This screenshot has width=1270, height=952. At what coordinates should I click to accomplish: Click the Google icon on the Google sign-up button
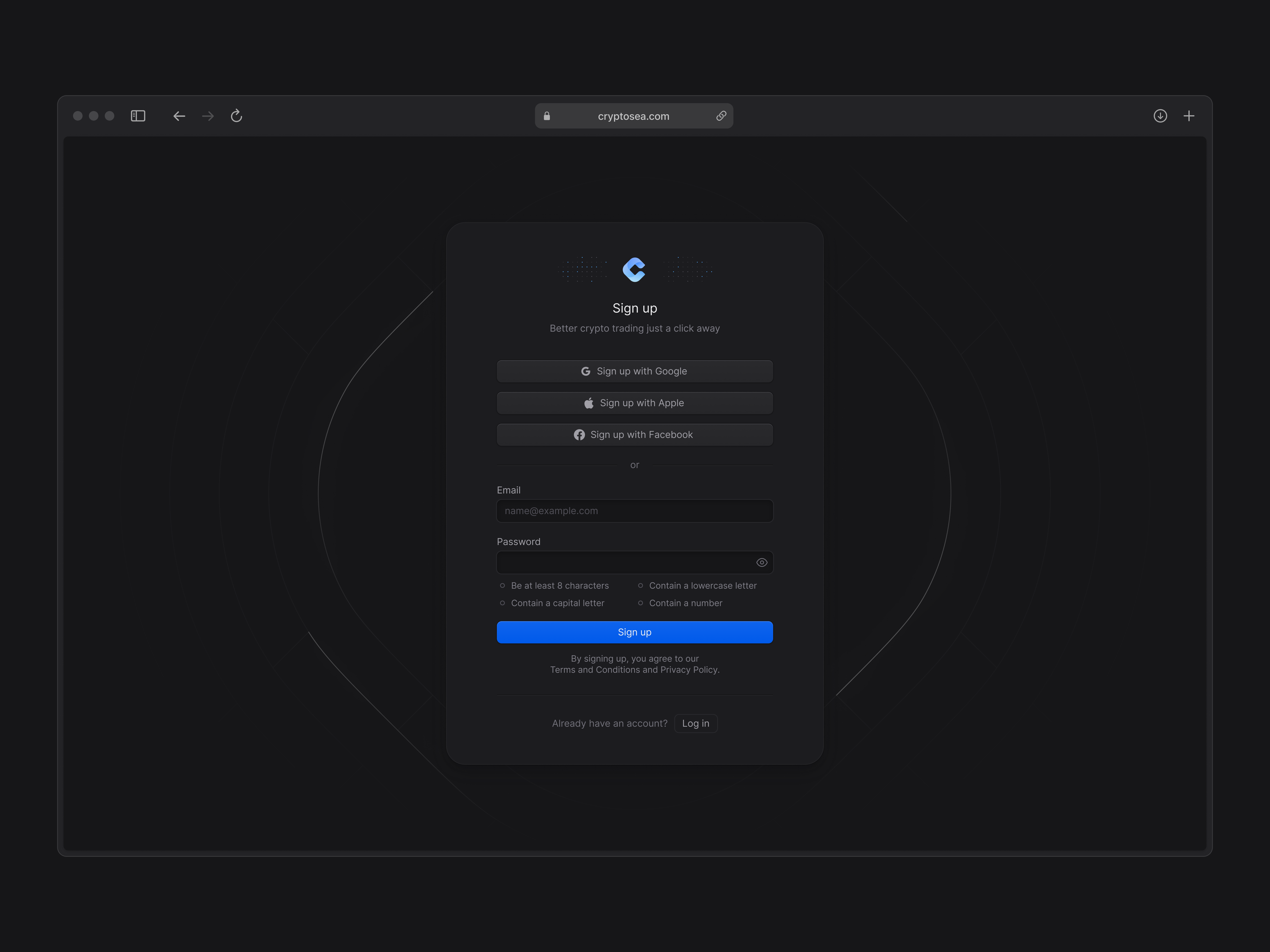(586, 371)
